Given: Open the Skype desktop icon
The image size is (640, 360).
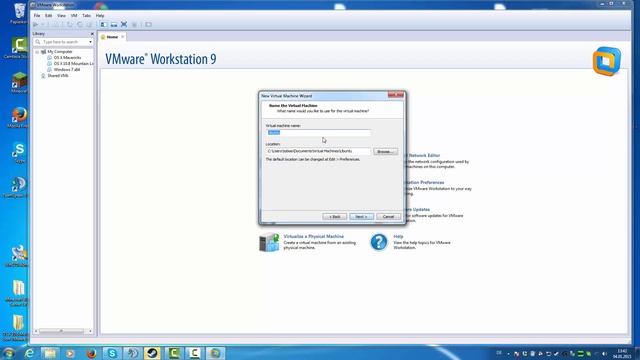Looking at the screenshot, I should [x=19, y=152].
